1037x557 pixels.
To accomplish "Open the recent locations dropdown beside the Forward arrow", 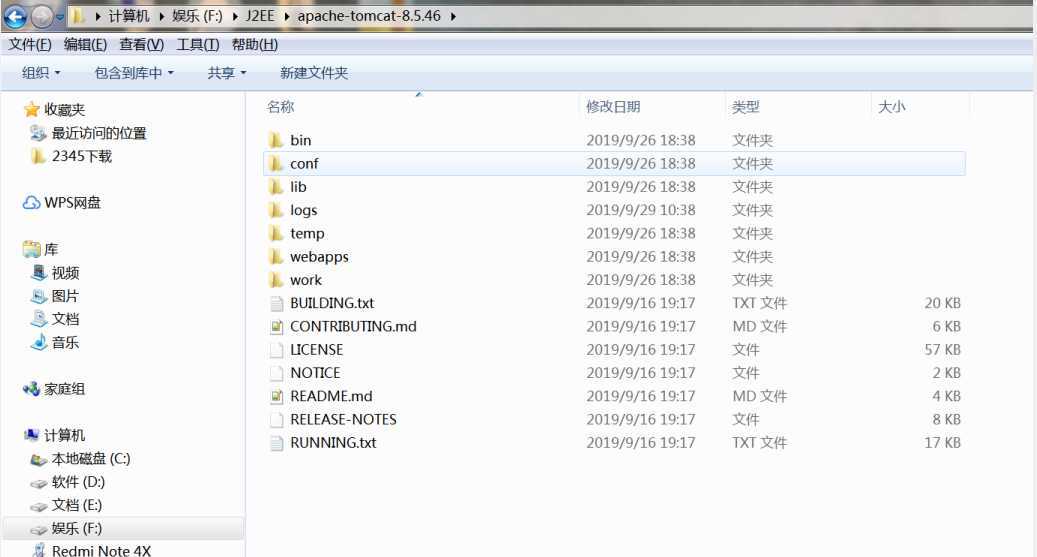I will pos(60,17).
